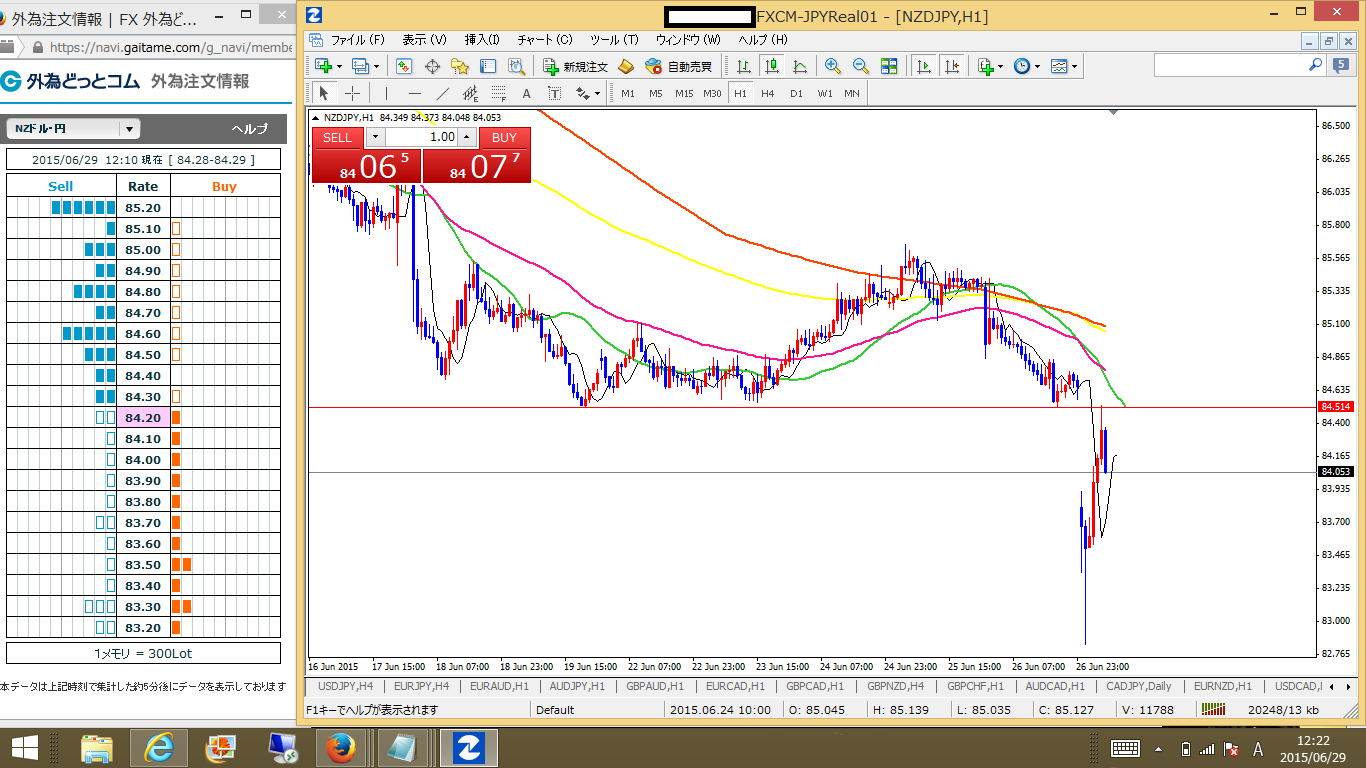Click ヘルプ button in order info page
The image size is (1366, 768).
click(250, 129)
